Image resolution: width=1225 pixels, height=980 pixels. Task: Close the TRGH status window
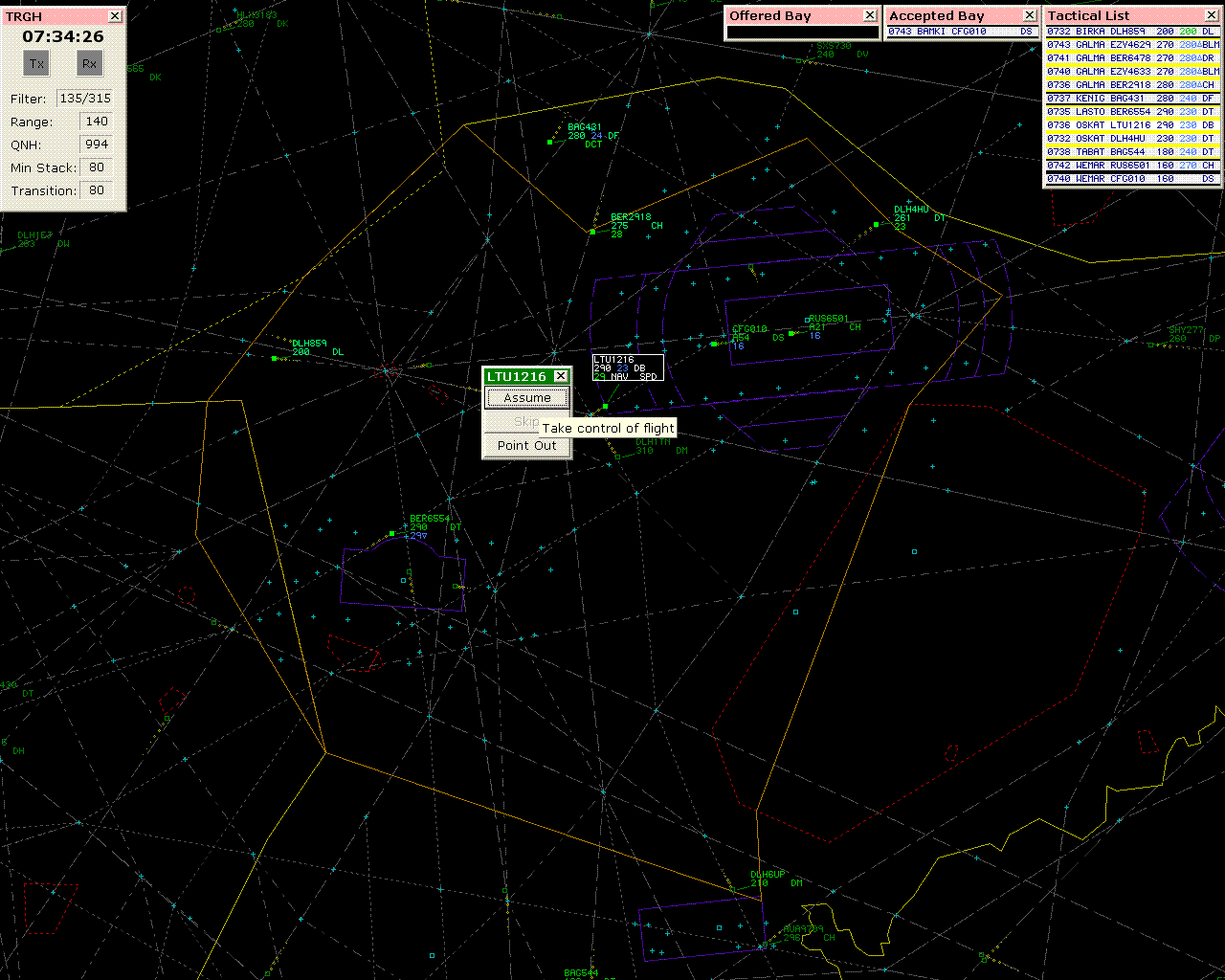tap(115, 16)
